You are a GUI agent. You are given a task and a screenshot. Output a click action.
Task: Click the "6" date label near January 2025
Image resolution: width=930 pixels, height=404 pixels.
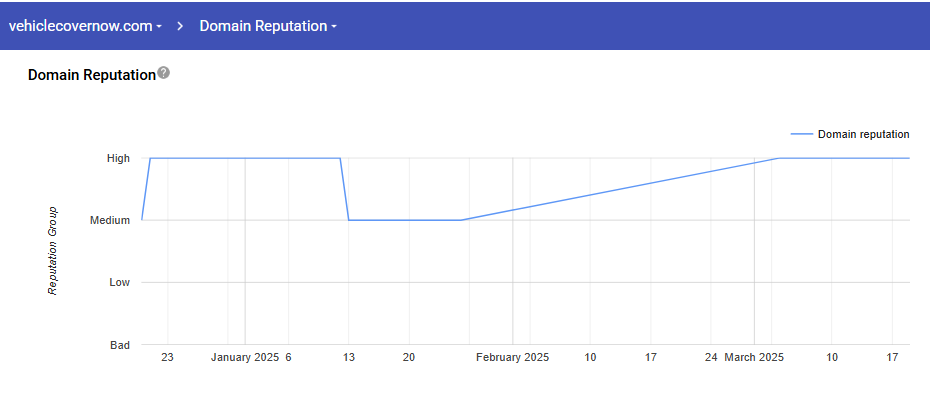[288, 357]
